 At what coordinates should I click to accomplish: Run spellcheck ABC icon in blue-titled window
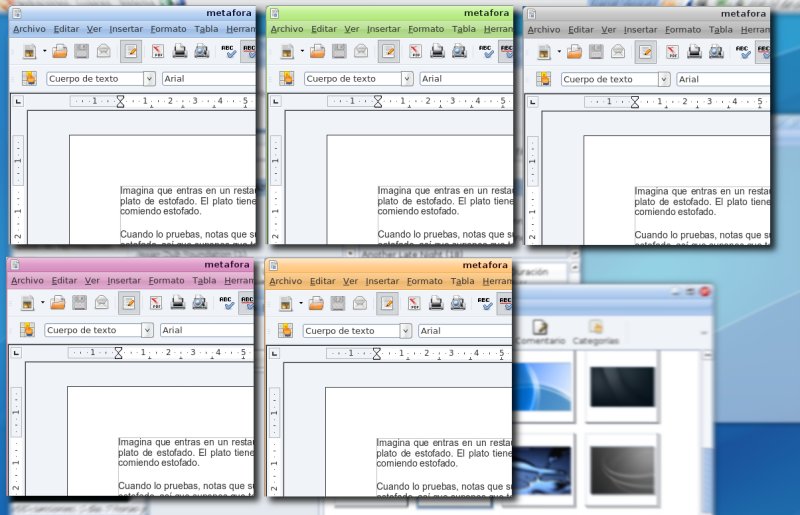click(228, 51)
